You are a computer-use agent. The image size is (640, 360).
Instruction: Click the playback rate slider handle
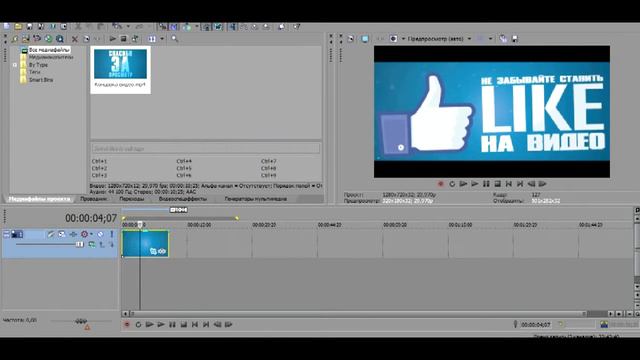coord(81,322)
